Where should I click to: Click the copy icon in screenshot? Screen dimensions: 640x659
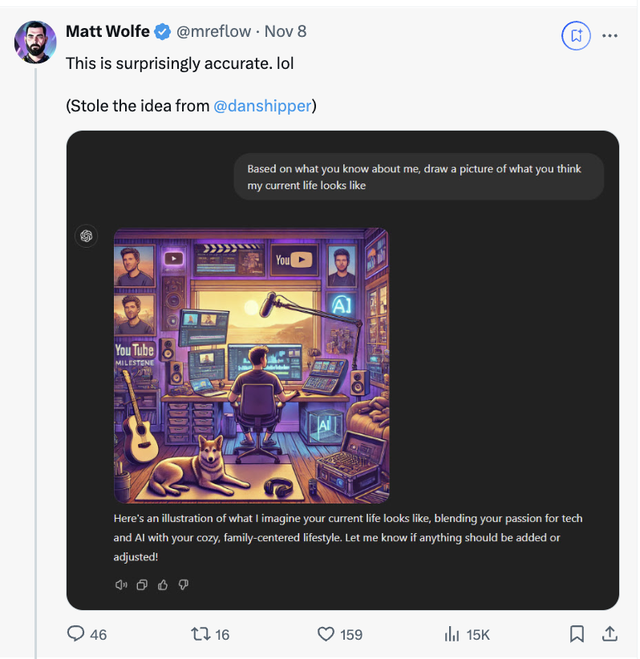click(x=142, y=585)
